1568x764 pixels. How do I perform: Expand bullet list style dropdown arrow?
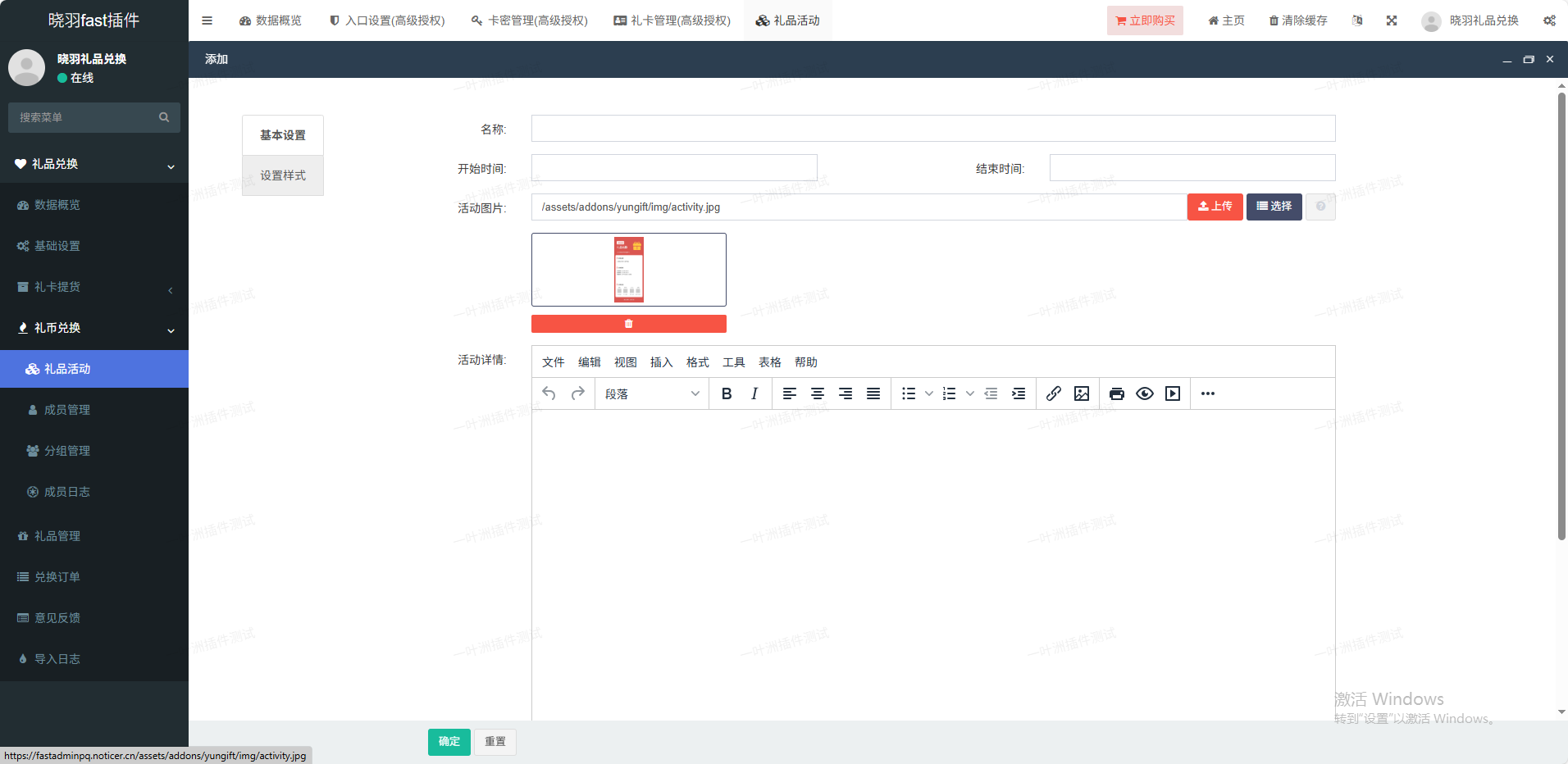(x=929, y=394)
